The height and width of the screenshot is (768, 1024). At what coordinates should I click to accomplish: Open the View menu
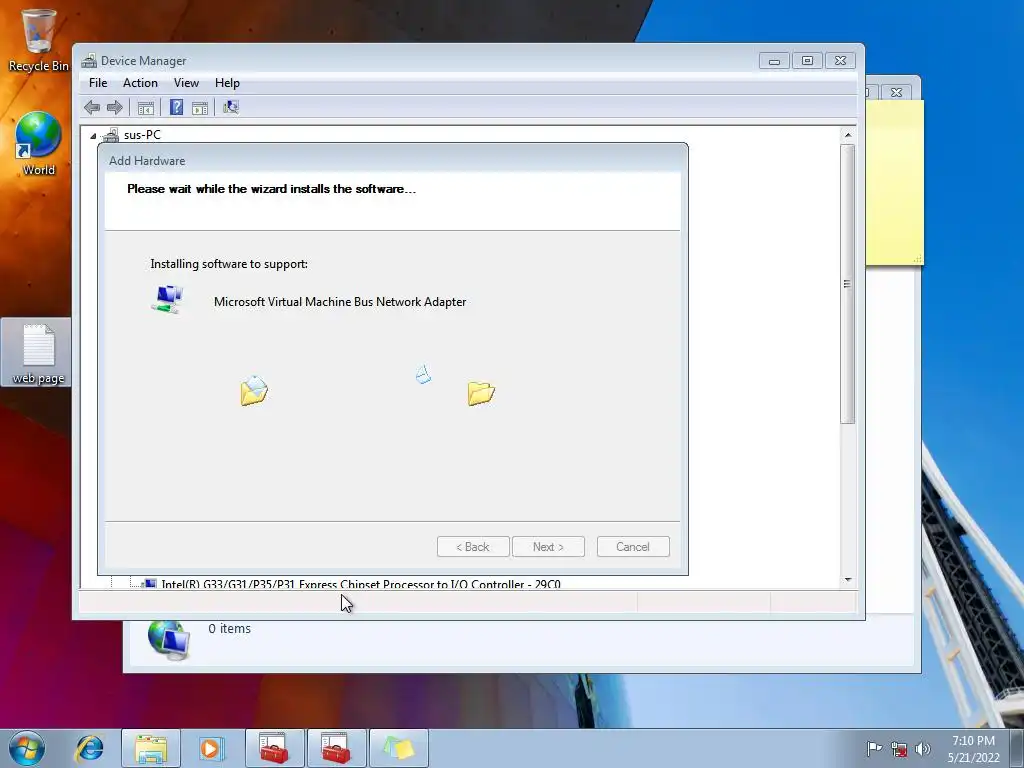pyautogui.click(x=186, y=83)
